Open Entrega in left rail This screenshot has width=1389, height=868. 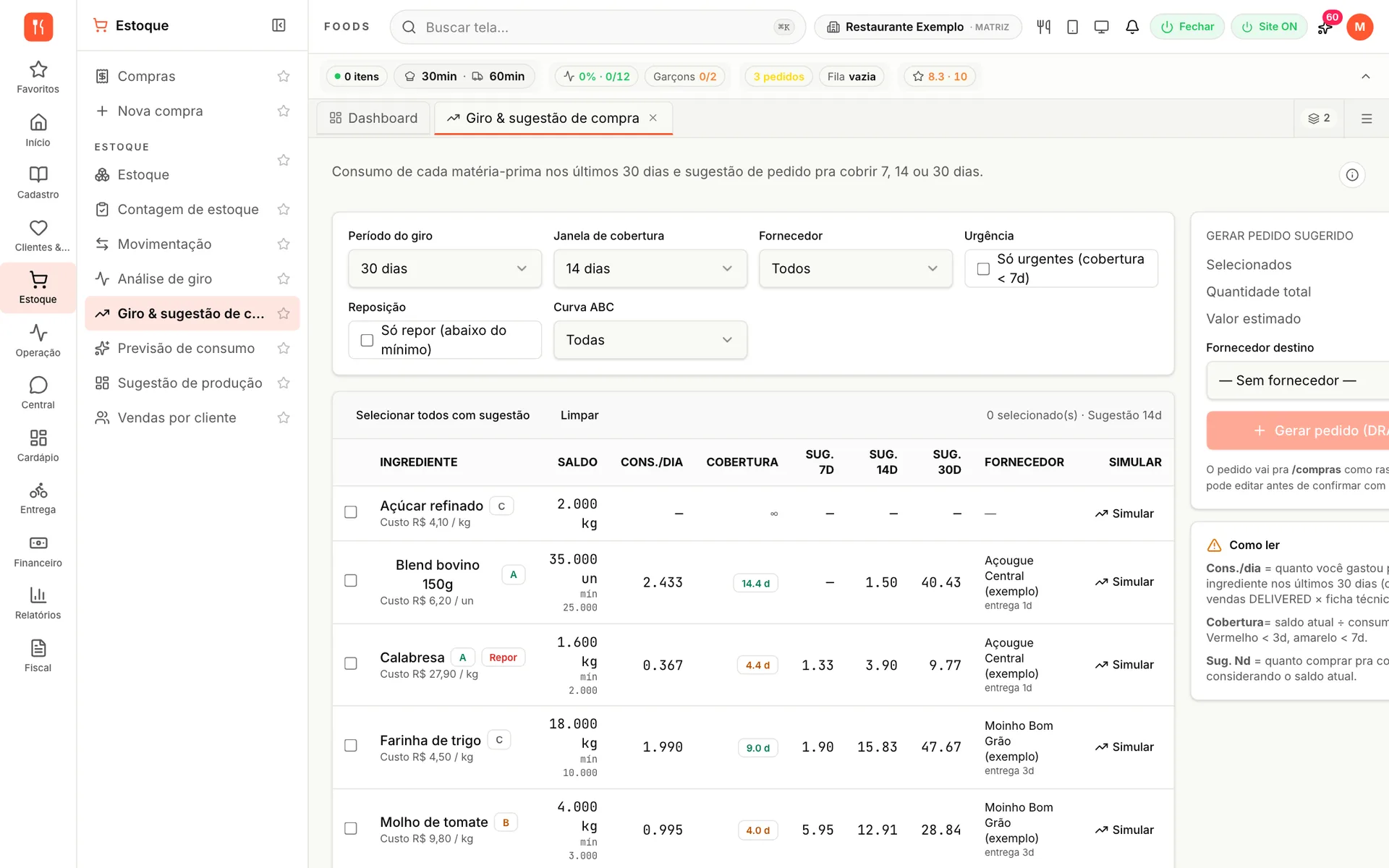coord(38,498)
